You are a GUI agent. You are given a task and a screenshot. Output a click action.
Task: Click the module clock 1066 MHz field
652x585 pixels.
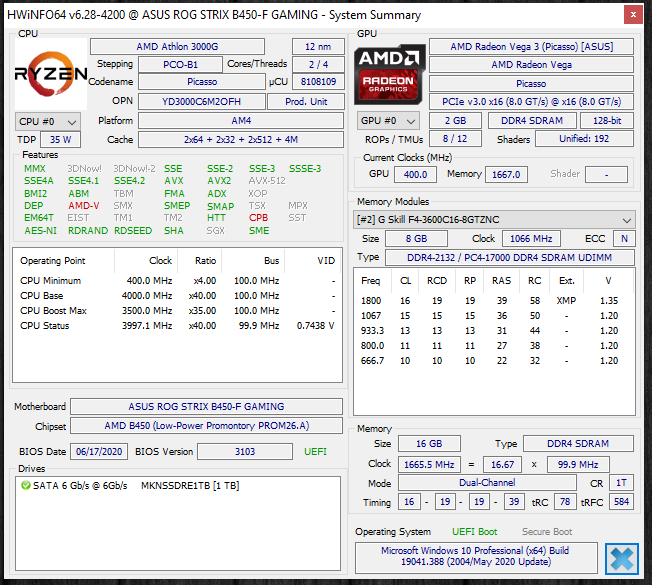tap(531, 239)
